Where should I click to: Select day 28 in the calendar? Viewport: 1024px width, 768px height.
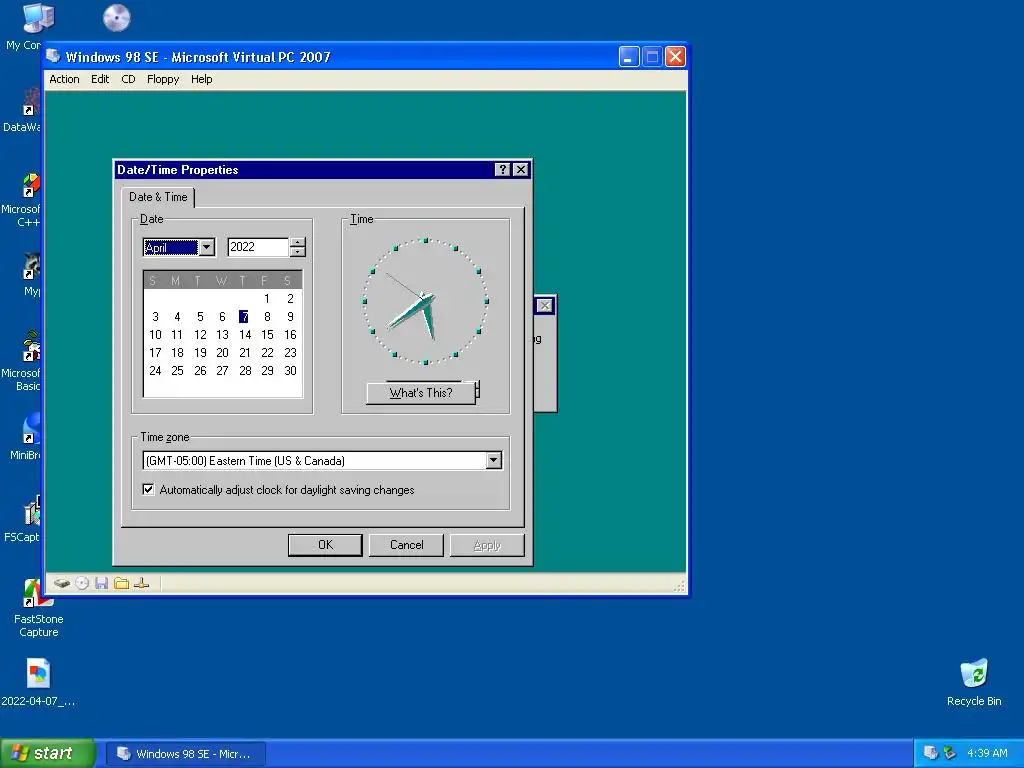click(x=245, y=370)
